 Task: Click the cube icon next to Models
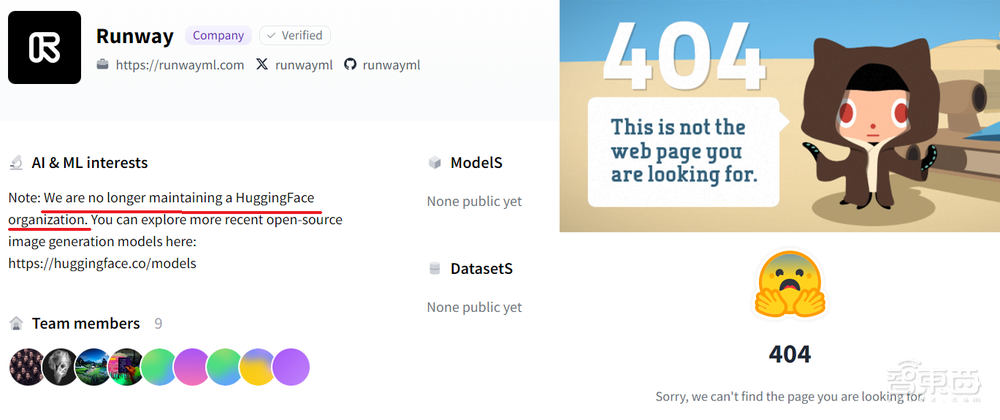[x=434, y=163]
